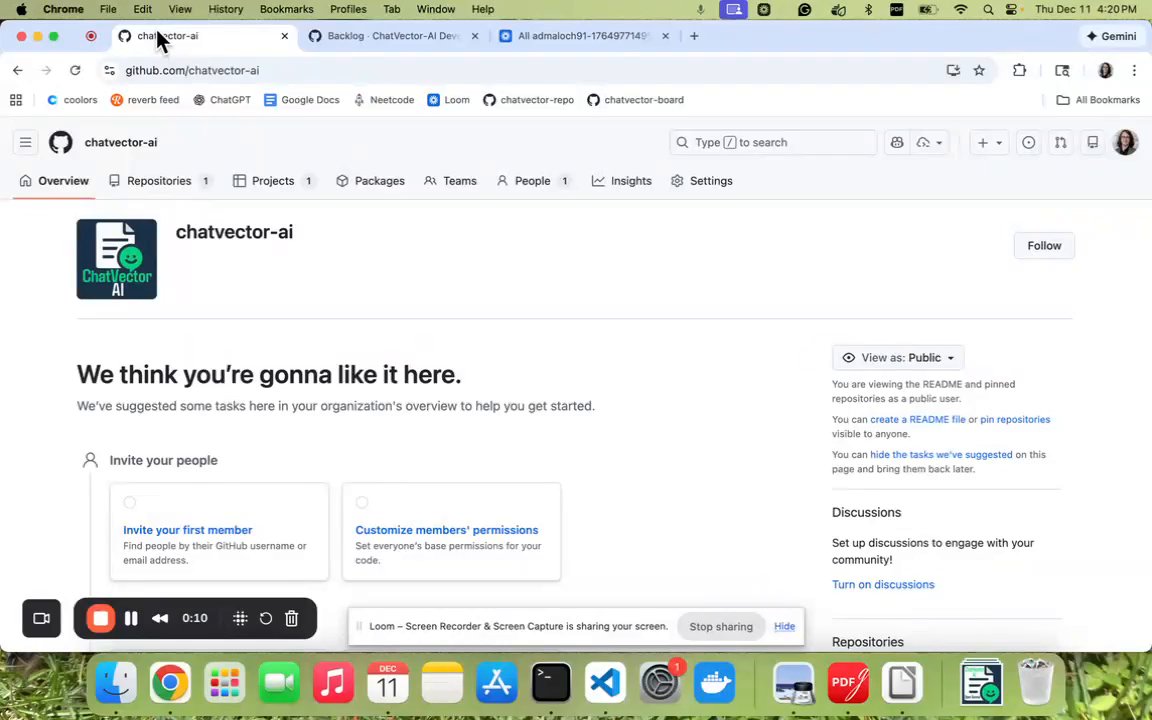Open the GitHub hamburger navigation menu

[26, 143]
